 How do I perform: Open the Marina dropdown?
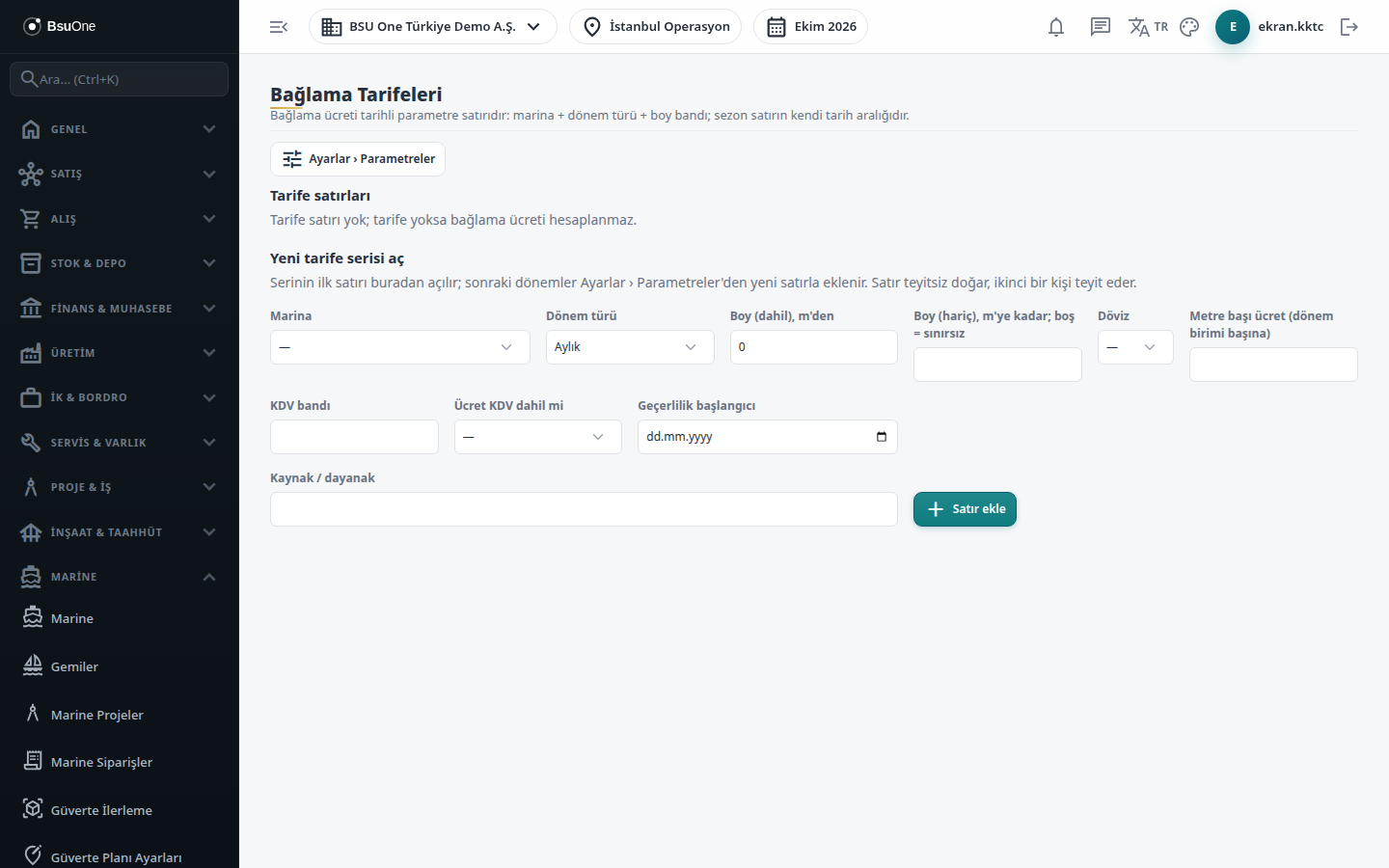tap(400, 347)
